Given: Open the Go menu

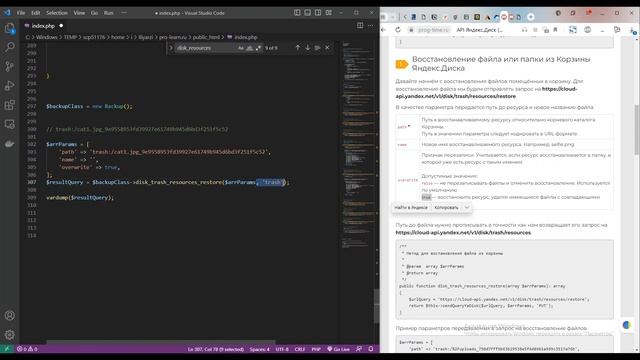Looking at the screenshot, I should pyautogui.click(x=94, y=13).
